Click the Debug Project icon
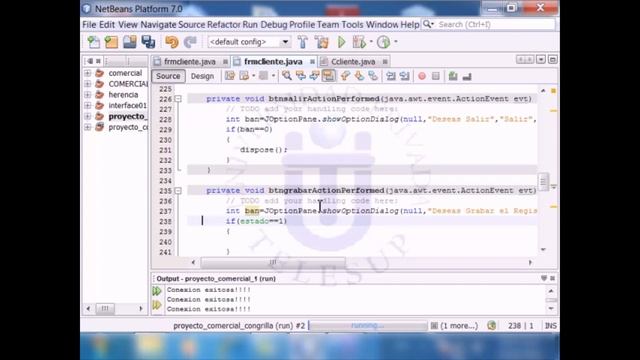Viewport: 640px width, 360px height. [359, 42]
